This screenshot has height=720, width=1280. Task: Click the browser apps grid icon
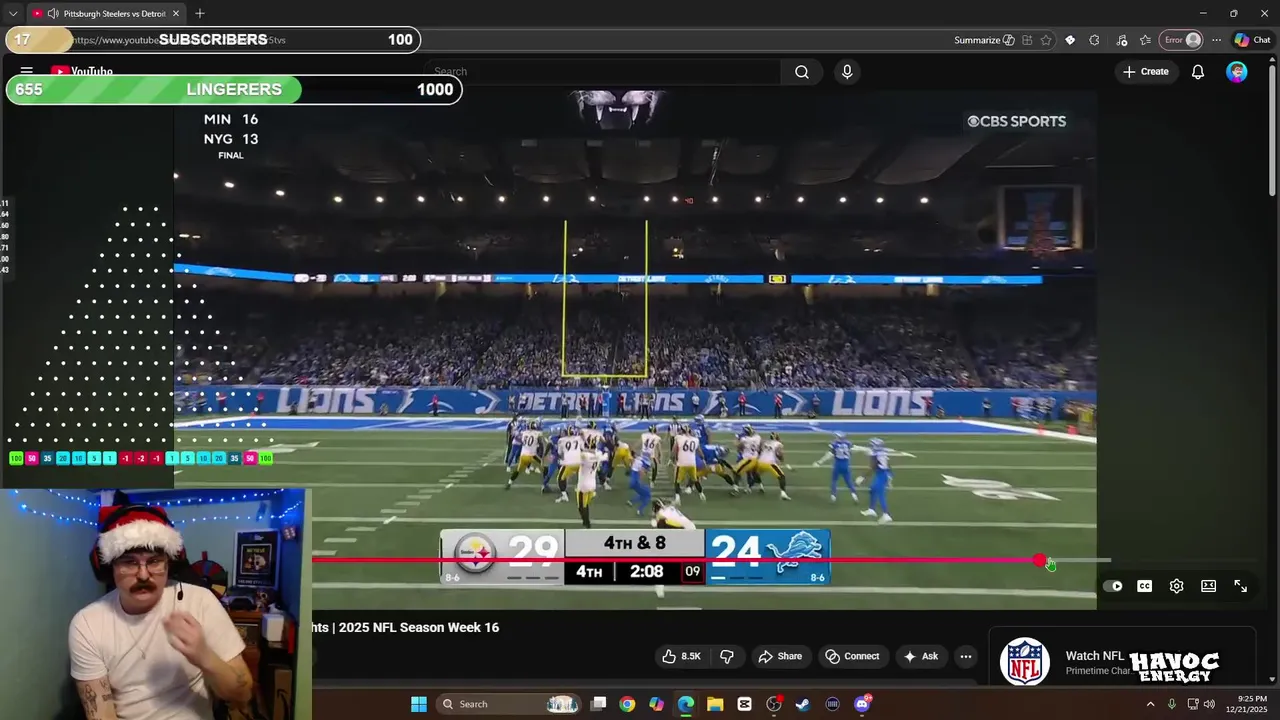point(1027,40)
